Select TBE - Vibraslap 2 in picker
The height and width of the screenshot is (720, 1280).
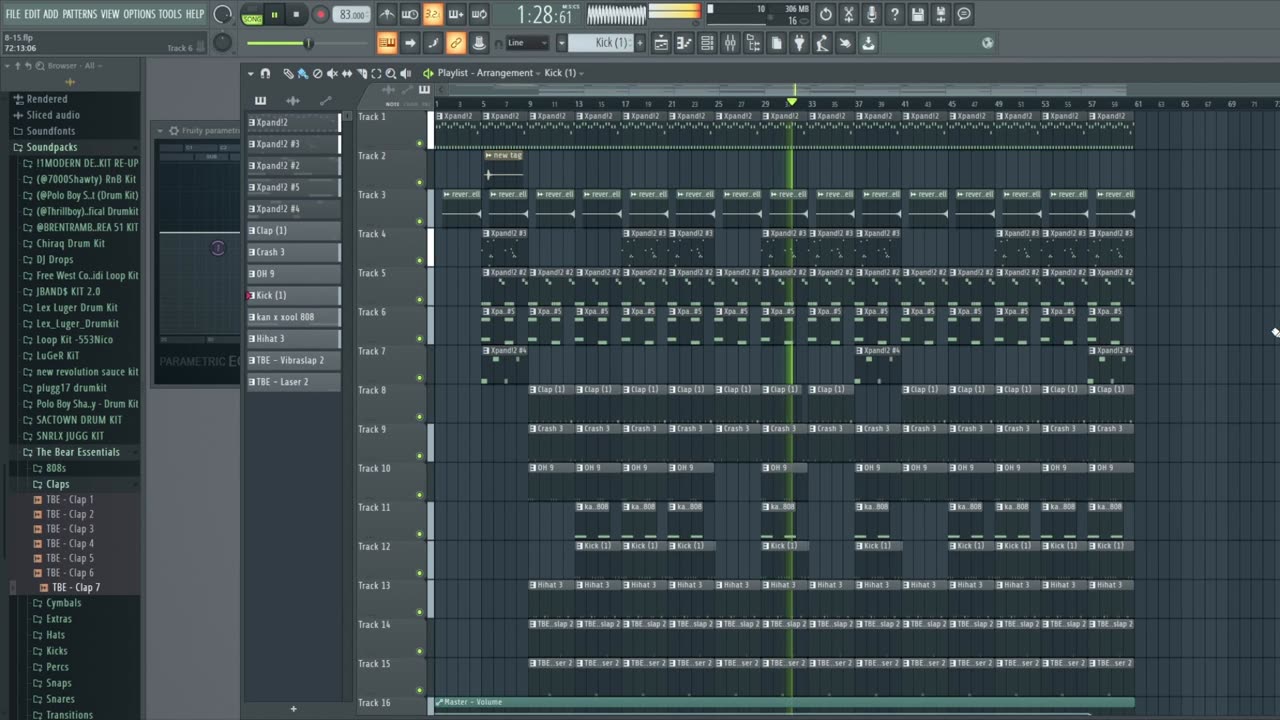point(293,360)
